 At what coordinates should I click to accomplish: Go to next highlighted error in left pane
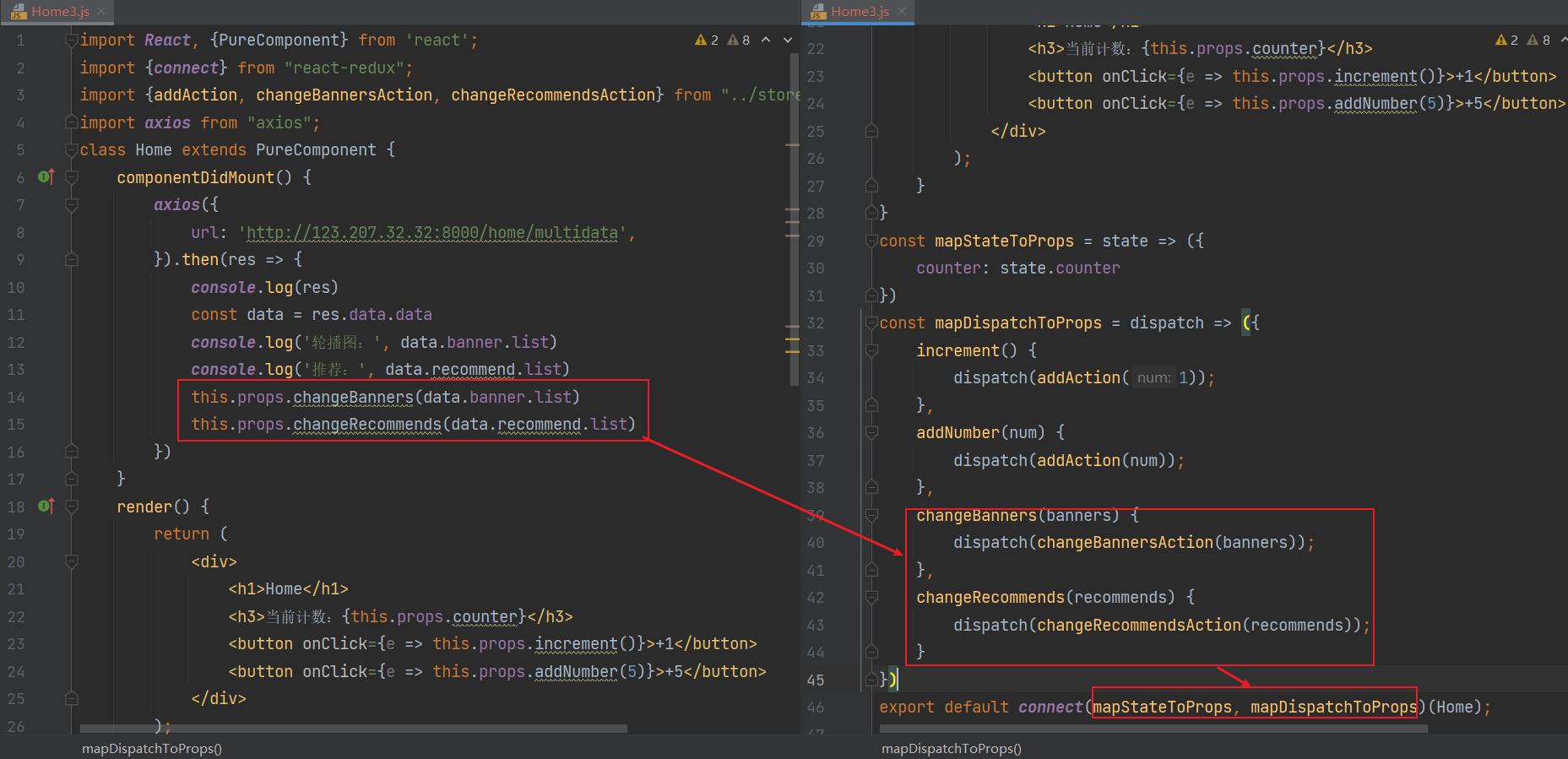pos(788,40)
